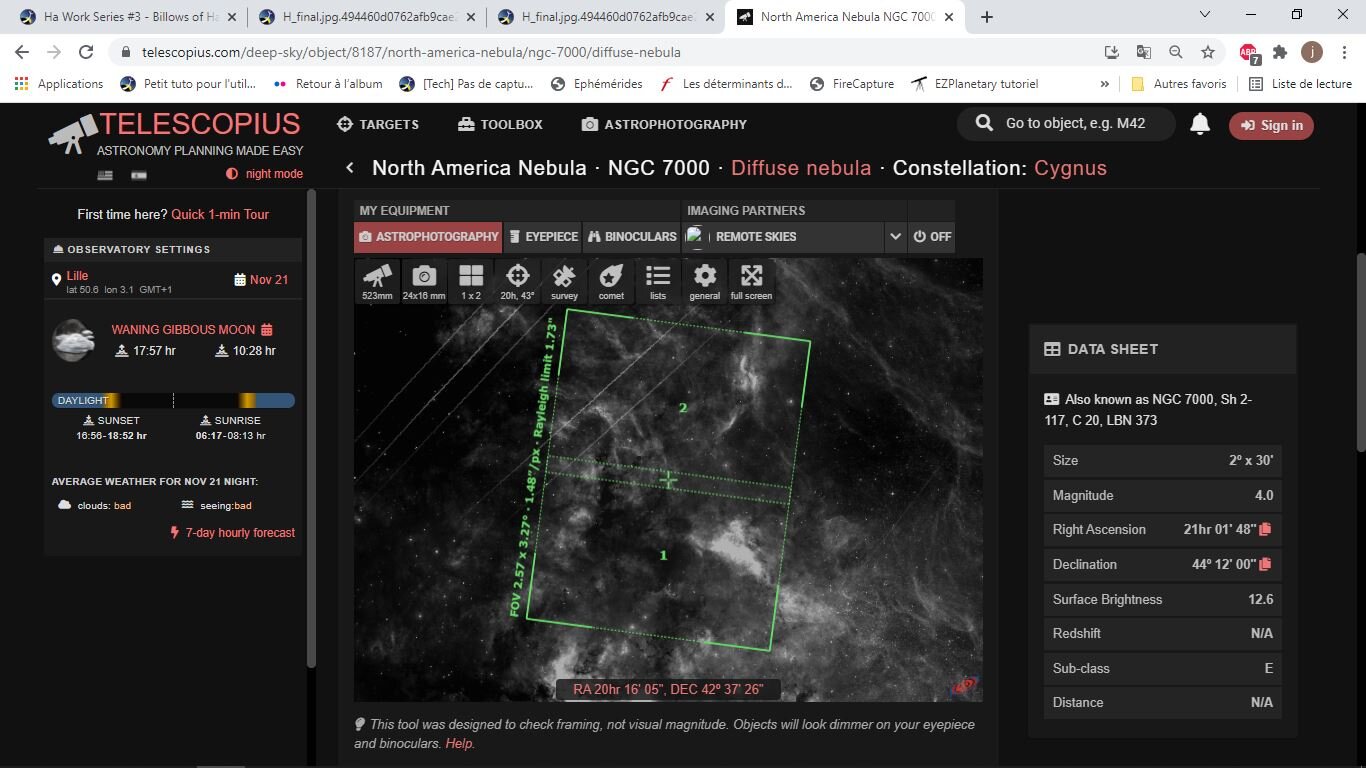The height and width of the screenshot is (768, 1366).
Task: Switch the framing view to full screen
Action: (751, 281)
